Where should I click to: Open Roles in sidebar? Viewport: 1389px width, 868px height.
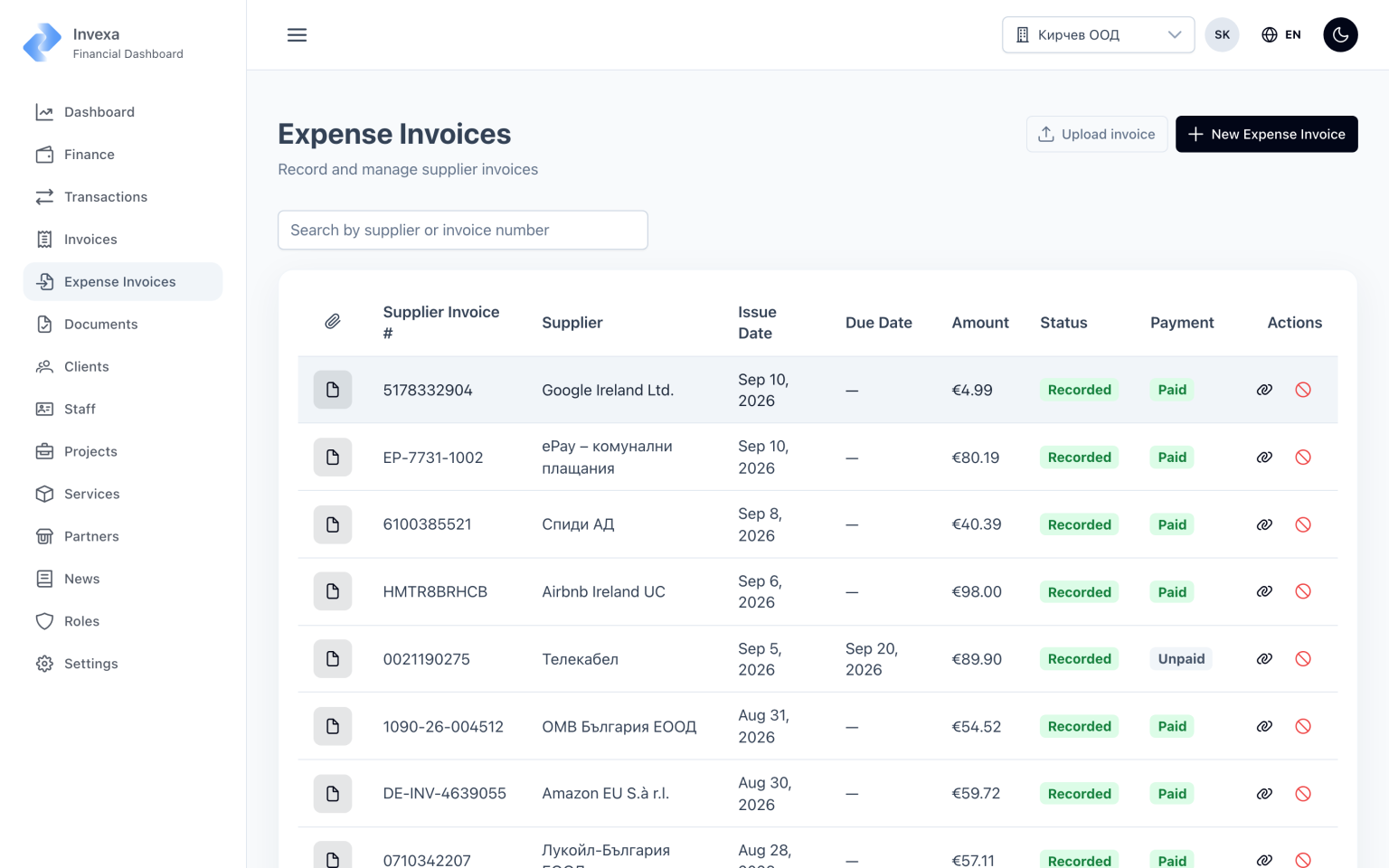click(x=123, y=622)
